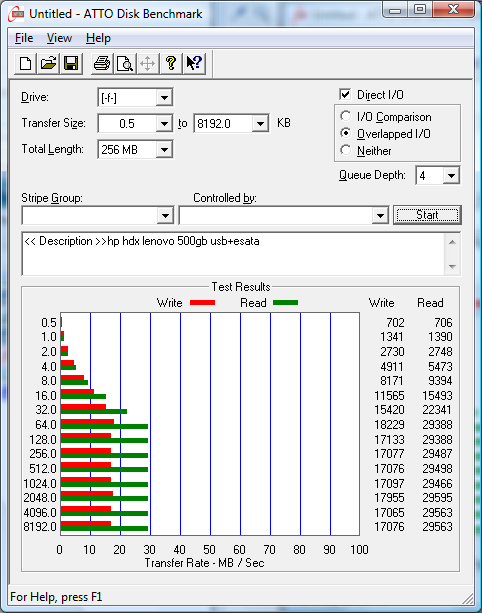The image size is (482, 613).
Task: Click the yellow question mark About icon
Action: 170,63
